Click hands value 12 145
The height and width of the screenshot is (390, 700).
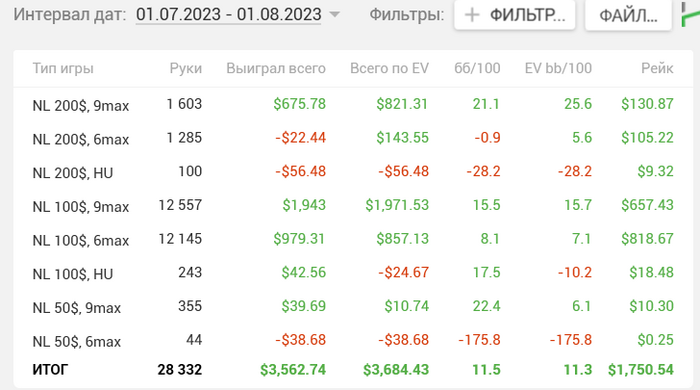coord(180,239)
